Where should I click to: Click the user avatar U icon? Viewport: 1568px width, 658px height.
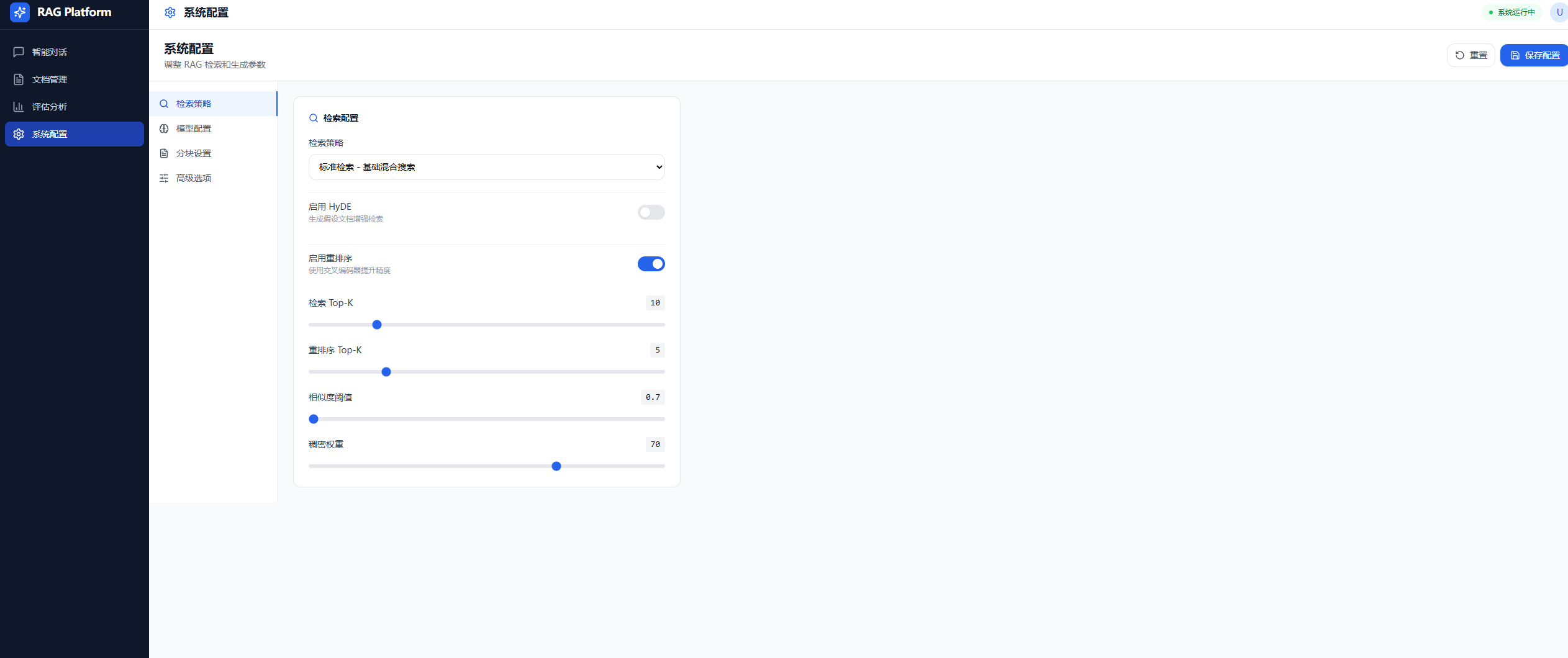(x=1559, y=12)
